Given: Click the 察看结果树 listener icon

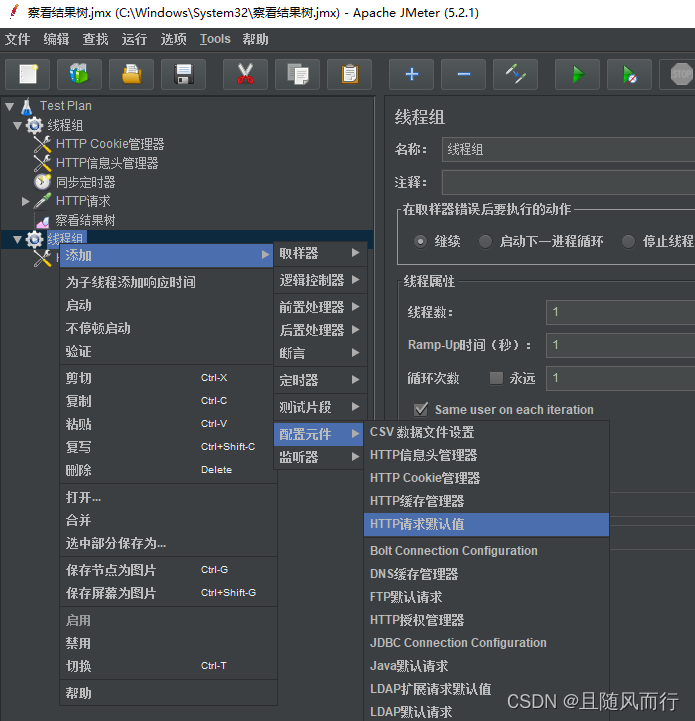Looking at the screenshot, I should pyautogui.click(x=42, y=221).
